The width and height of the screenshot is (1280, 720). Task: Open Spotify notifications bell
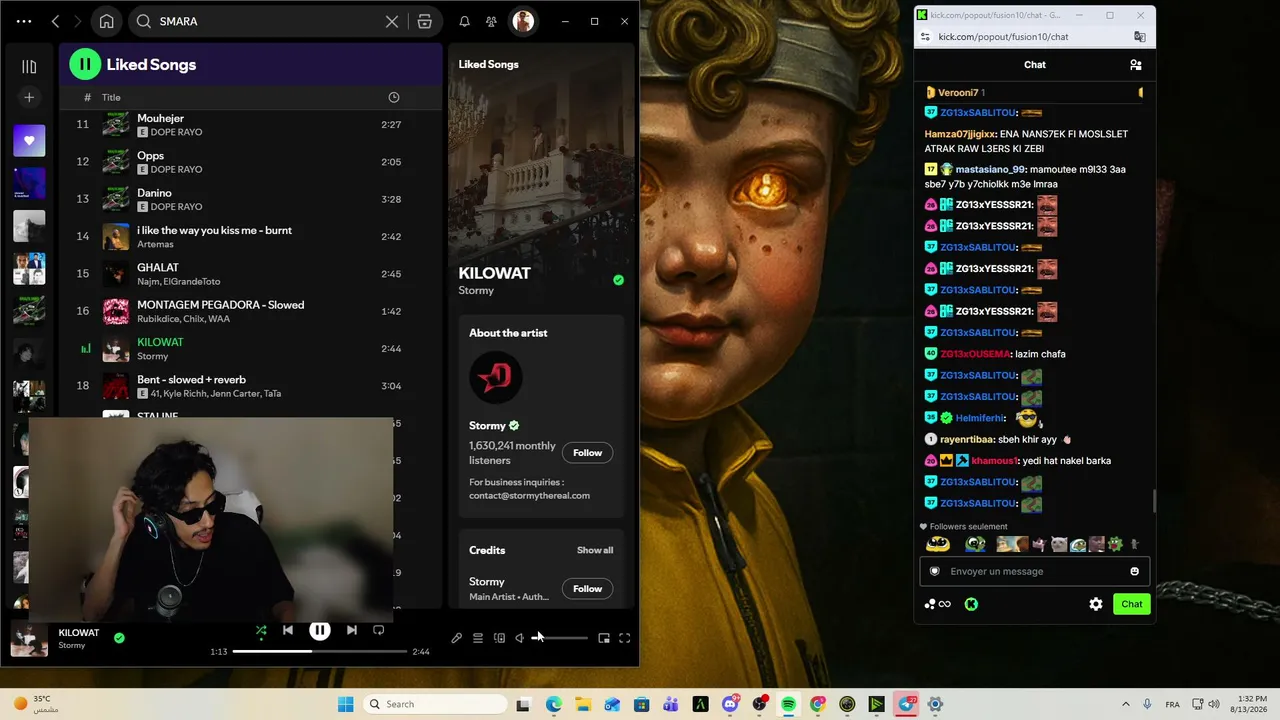pyautogui.click(x=464, y=21)
